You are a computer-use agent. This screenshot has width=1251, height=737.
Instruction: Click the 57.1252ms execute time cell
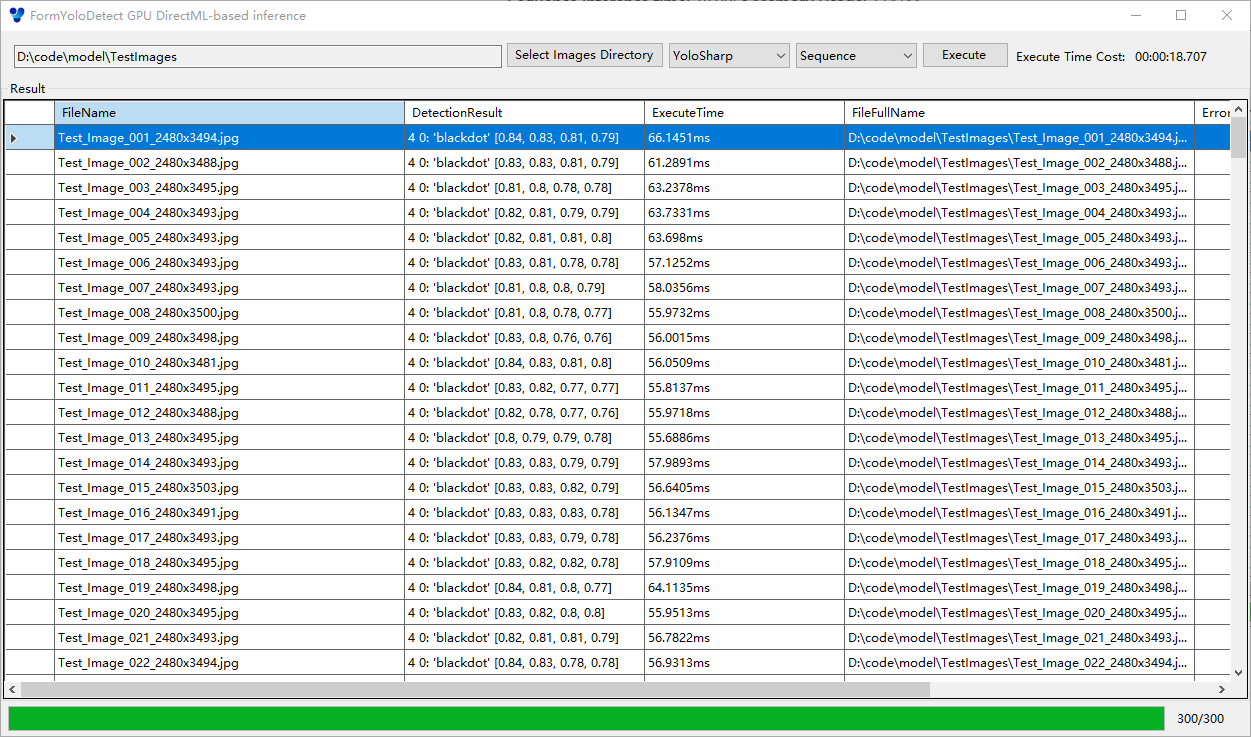point(744,263)
